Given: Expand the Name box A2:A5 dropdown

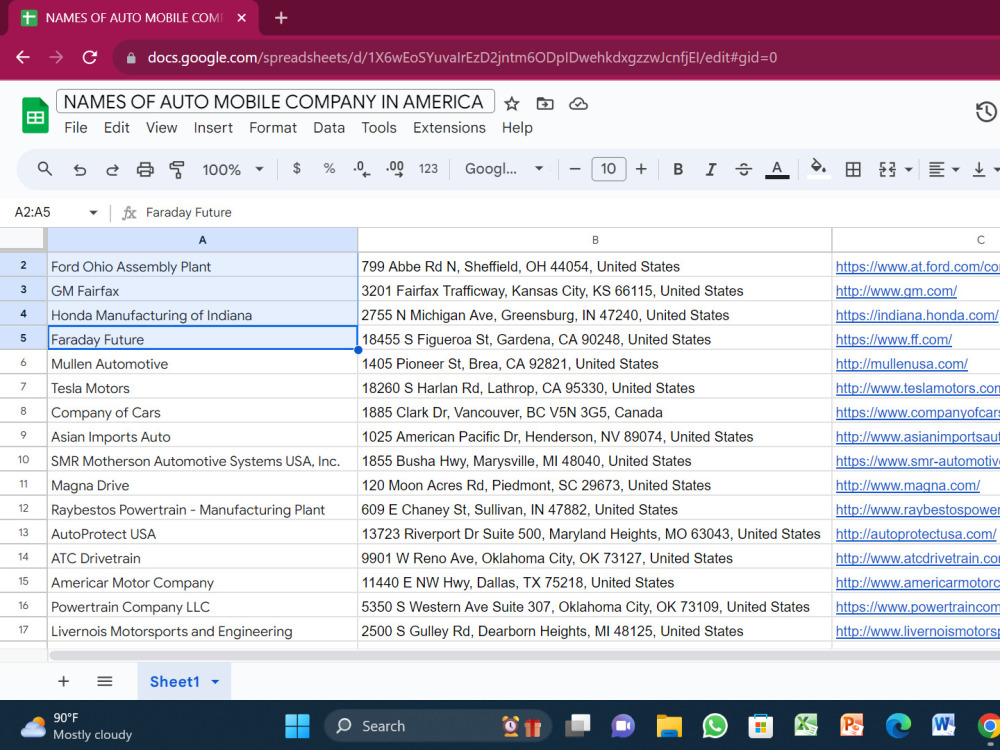Looking at the screenshot, I should click(93, 212).
